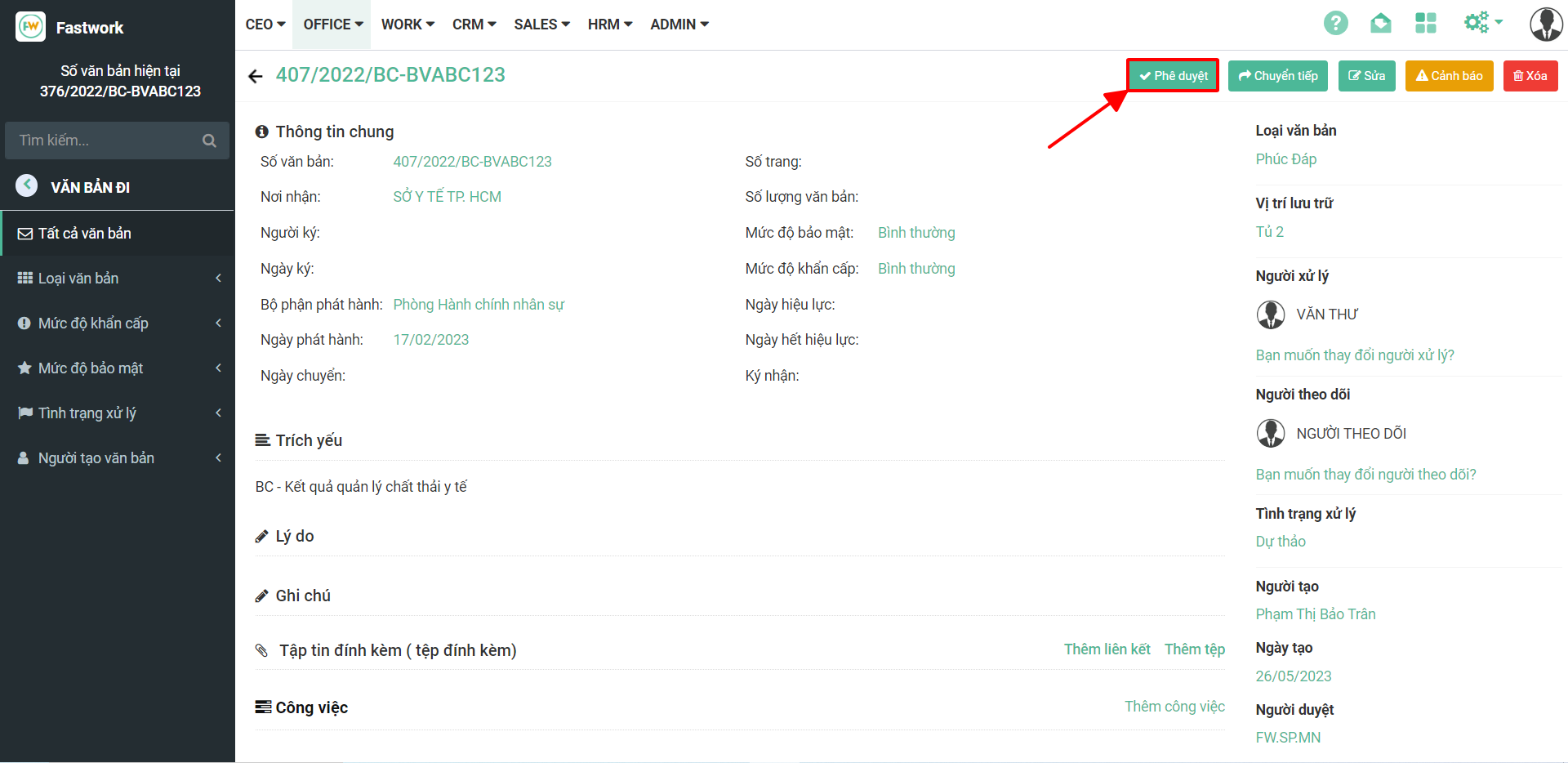Click the red Xóa delete button

pyautogui.click(x=1530, y=76)
